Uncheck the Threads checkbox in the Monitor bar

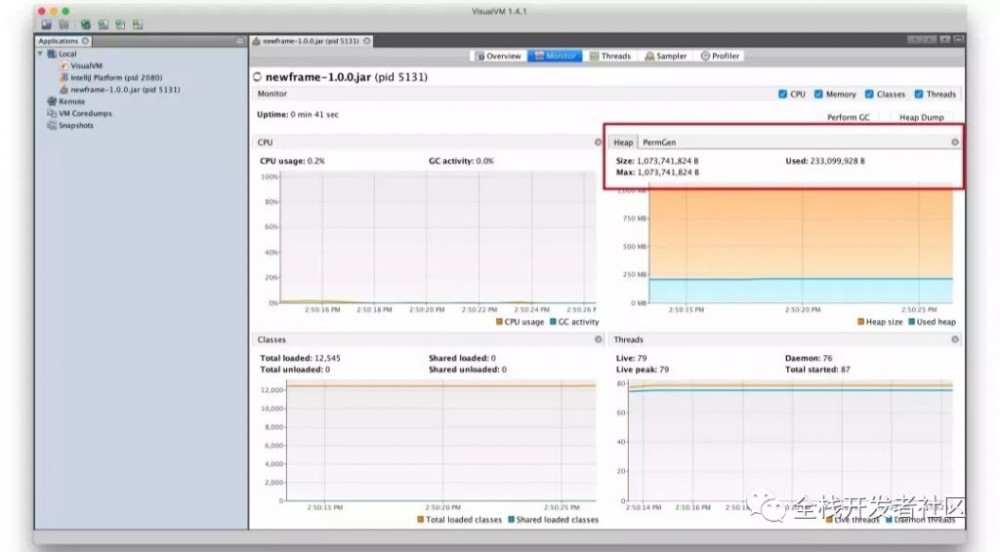pyautogui.click(x=918, y=94)
